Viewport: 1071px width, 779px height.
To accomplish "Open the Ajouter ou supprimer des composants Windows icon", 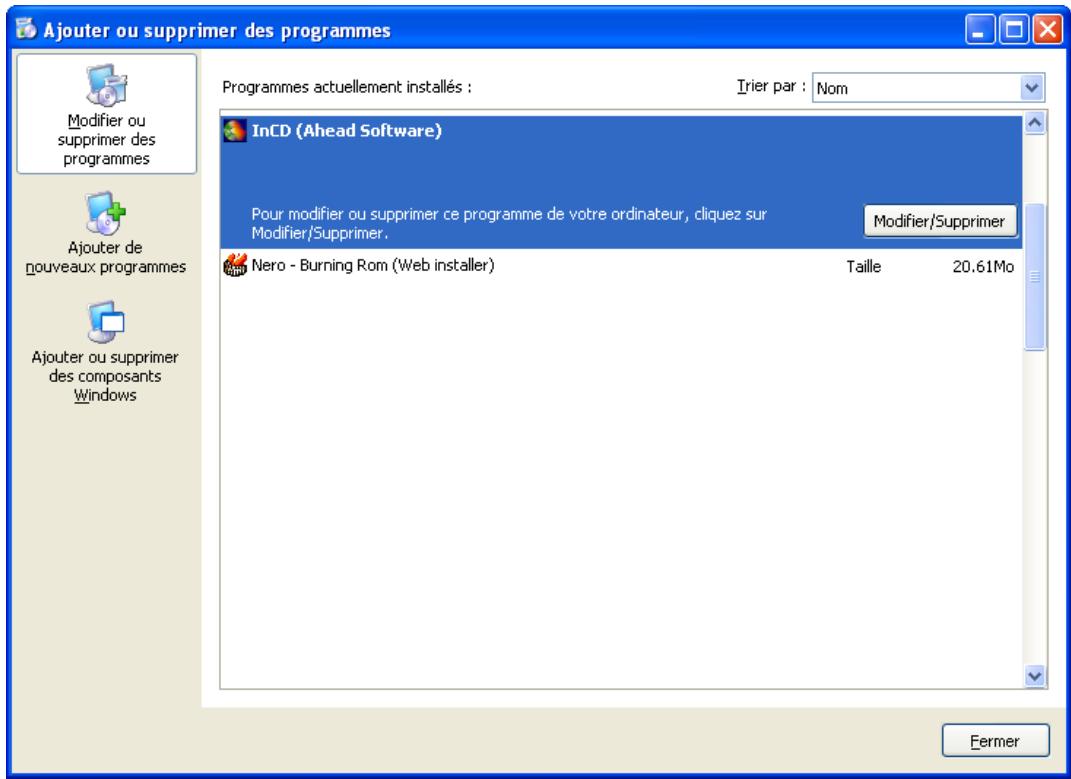I will pyautogui.click(x=106, y=321).
